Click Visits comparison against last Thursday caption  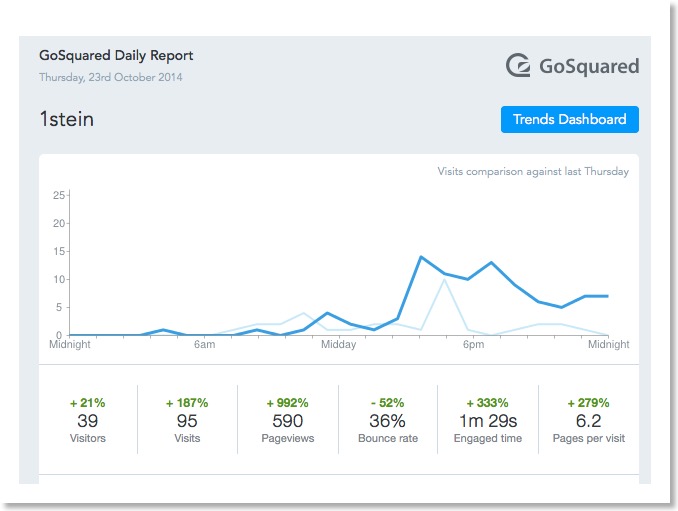coord(533,171)
